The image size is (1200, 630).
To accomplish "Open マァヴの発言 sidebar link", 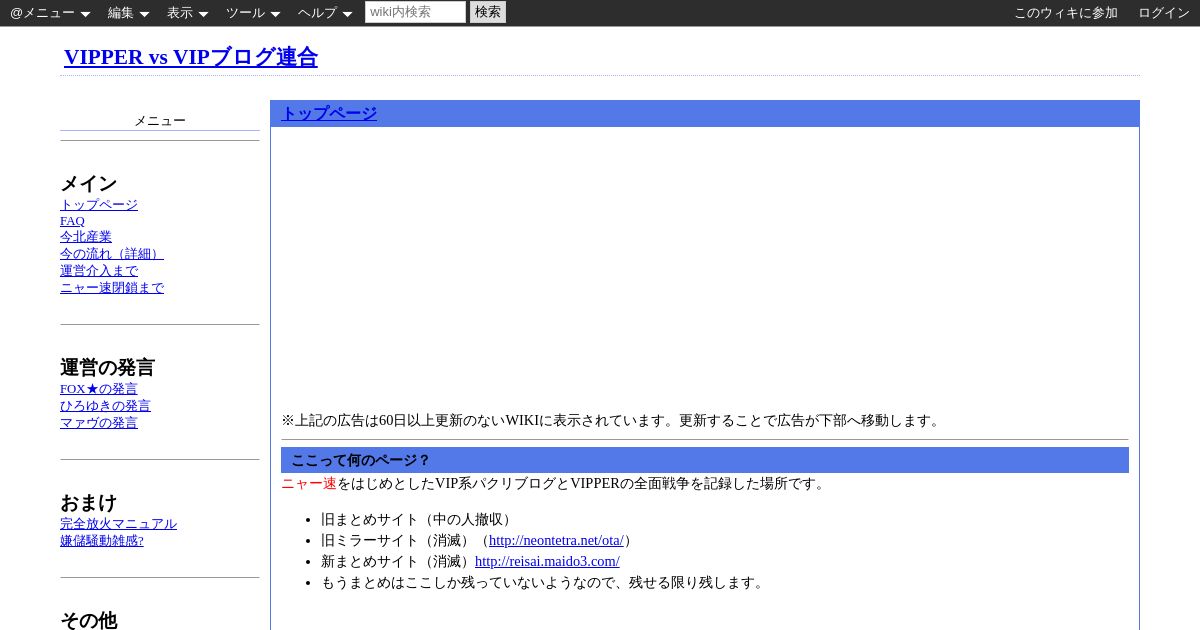I will [99, 423].
